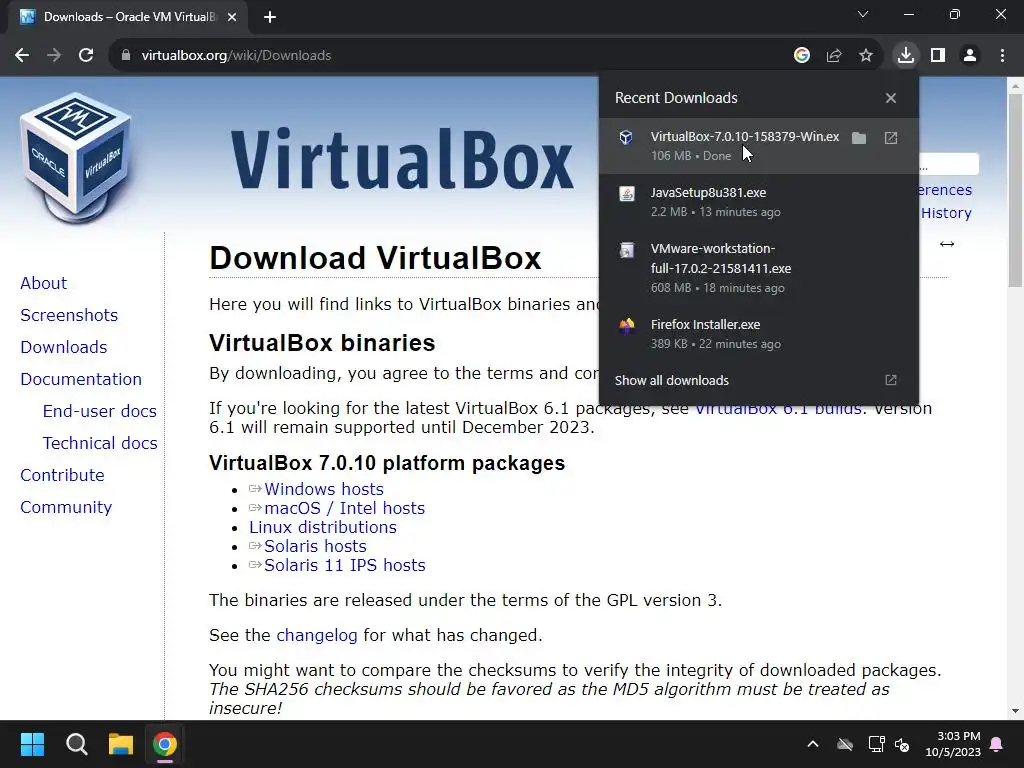Viewport: 1024px width, 768px height.
Task: Select the Downloads – Oracle VM VirtualBox tab
Action: pyautogui.click(x=128, y=18)
